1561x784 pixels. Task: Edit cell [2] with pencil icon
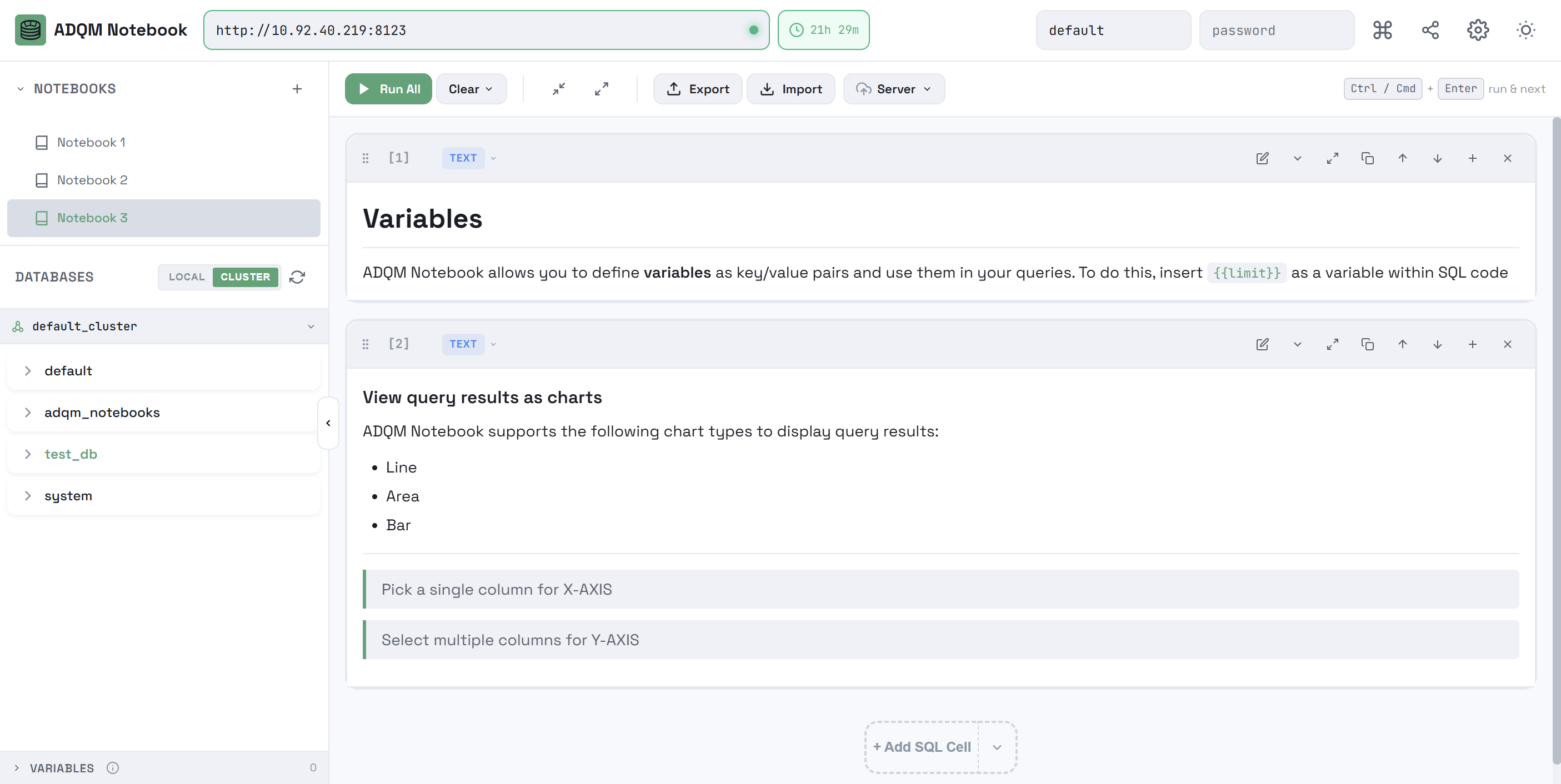click(1262, 344)
